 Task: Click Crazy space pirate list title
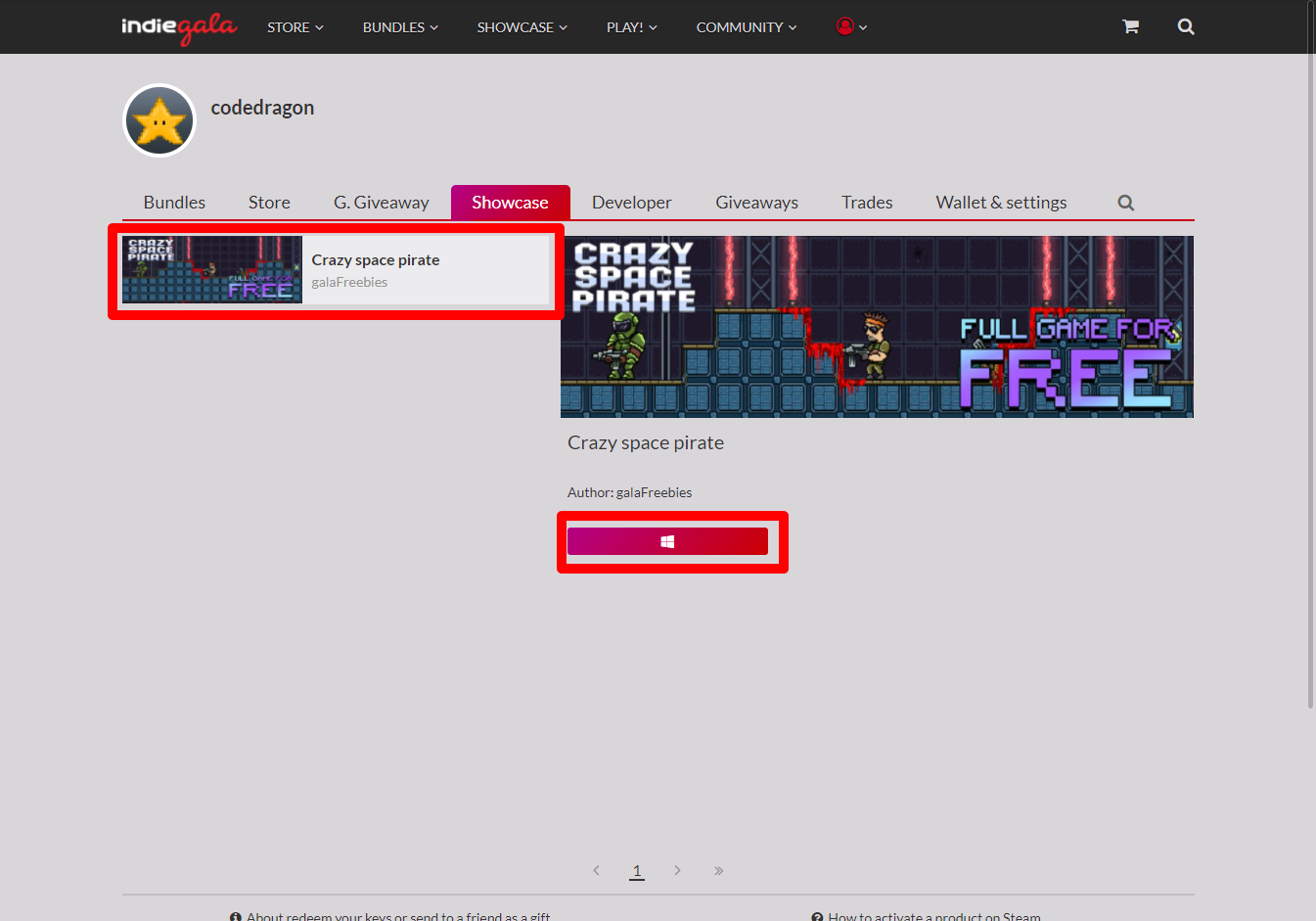[x=376, y=260]
